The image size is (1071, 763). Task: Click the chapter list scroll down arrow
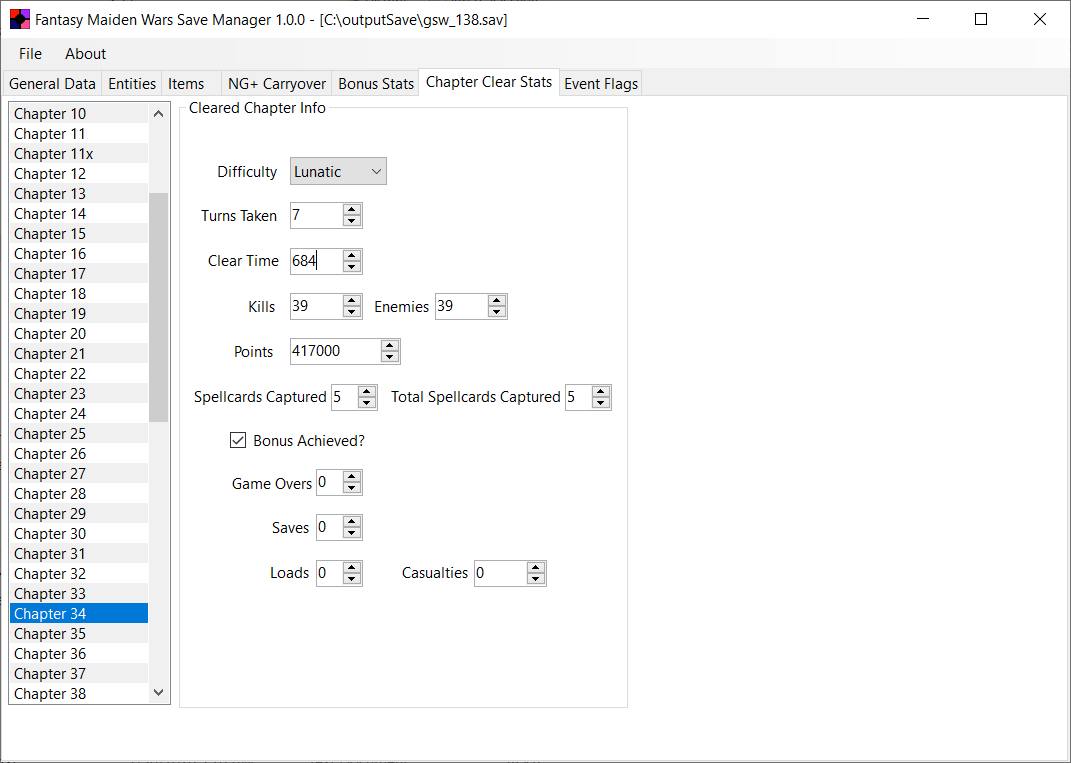(158, 693)
